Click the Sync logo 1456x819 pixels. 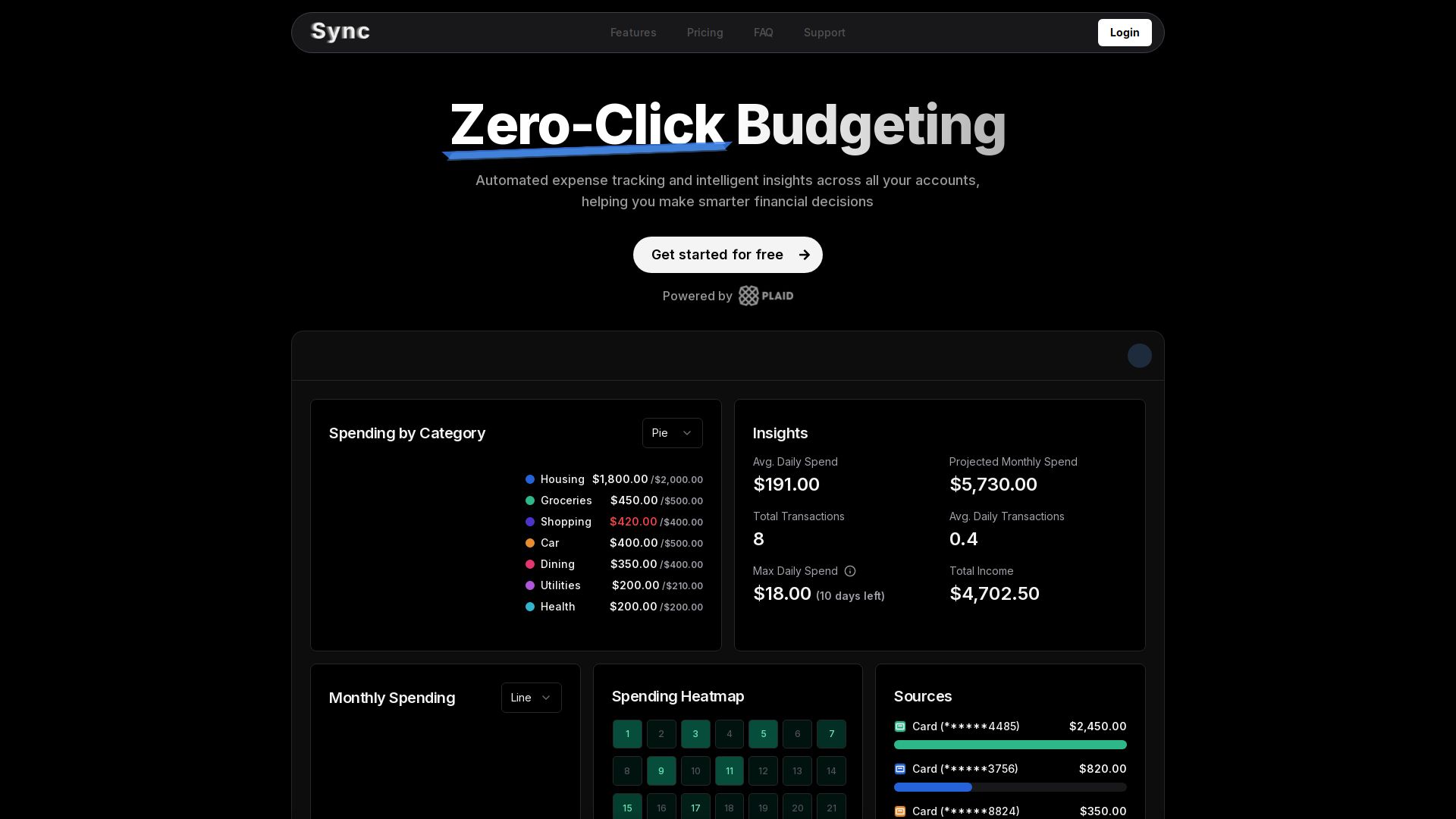[340, 32]
